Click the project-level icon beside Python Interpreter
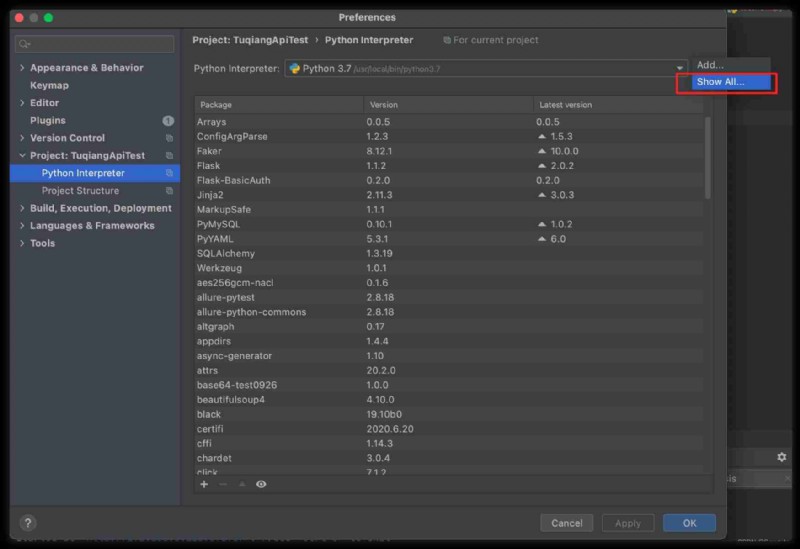The width and height of the screenshot is (800, 549). [169, 173]
